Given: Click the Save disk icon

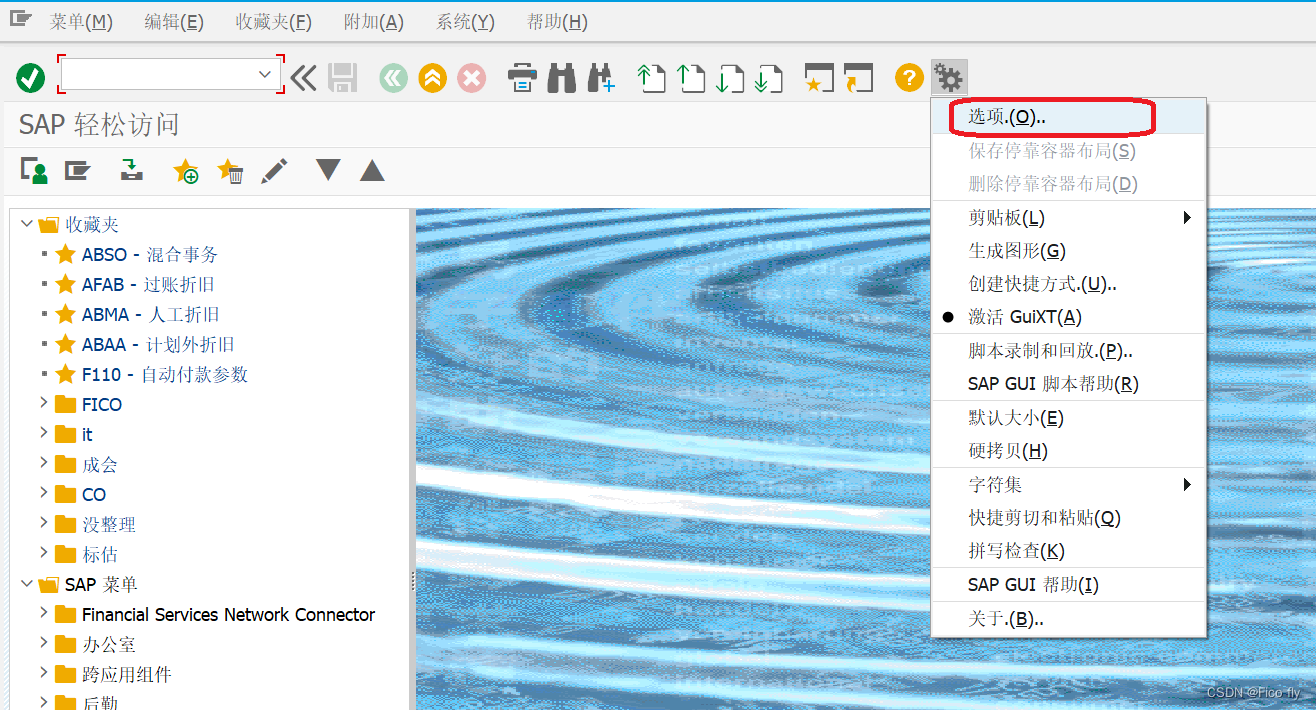Looking at the screenshot, I should pyautogui.click(x=343, y=77).
